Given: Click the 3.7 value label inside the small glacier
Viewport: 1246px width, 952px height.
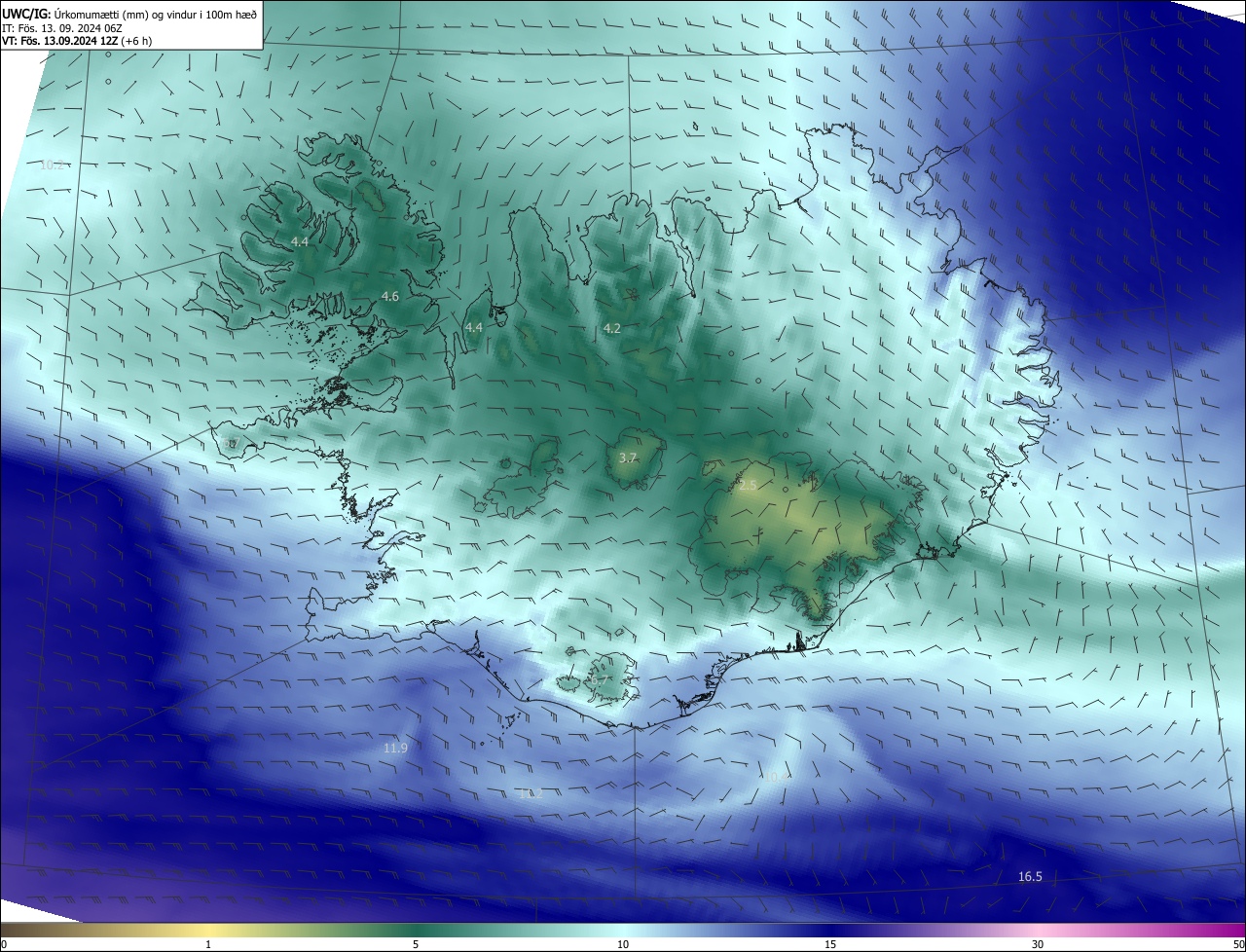Looking at the screenshot, I should coord(628,458).
